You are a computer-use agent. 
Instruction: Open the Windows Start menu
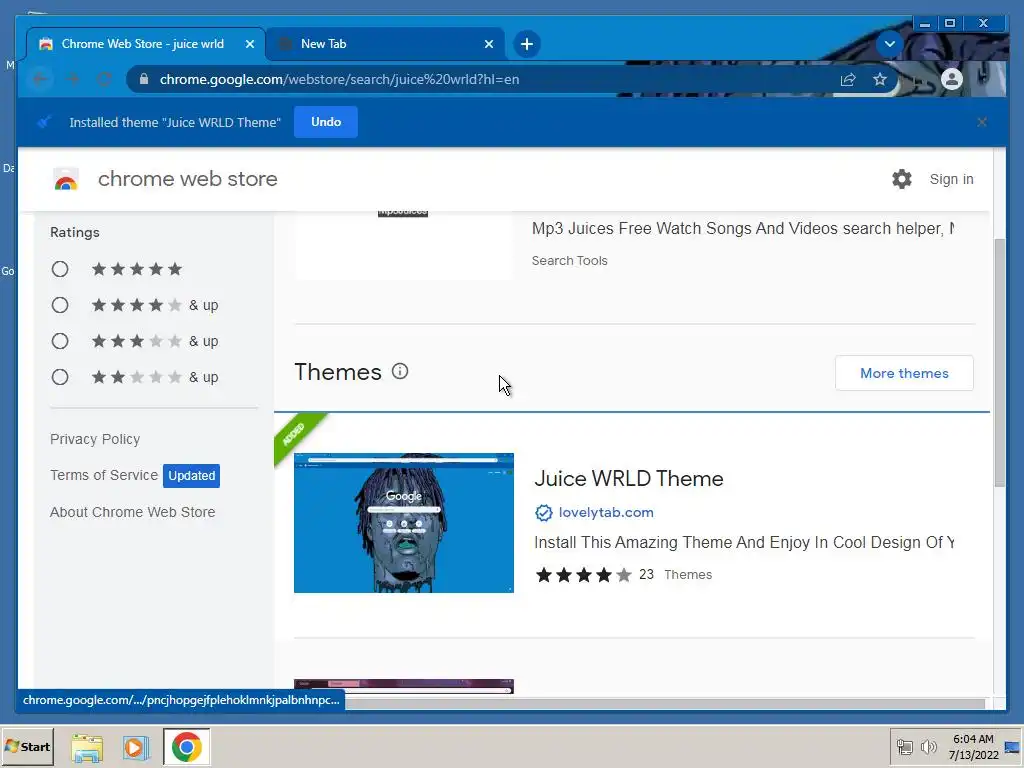click(27, 746)
